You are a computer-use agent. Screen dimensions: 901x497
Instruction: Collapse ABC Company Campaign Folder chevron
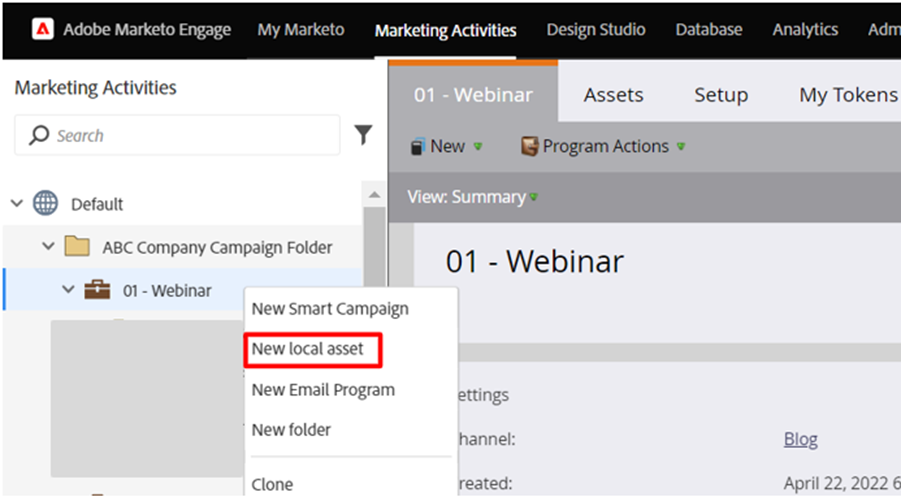click(x=48, y=246)
